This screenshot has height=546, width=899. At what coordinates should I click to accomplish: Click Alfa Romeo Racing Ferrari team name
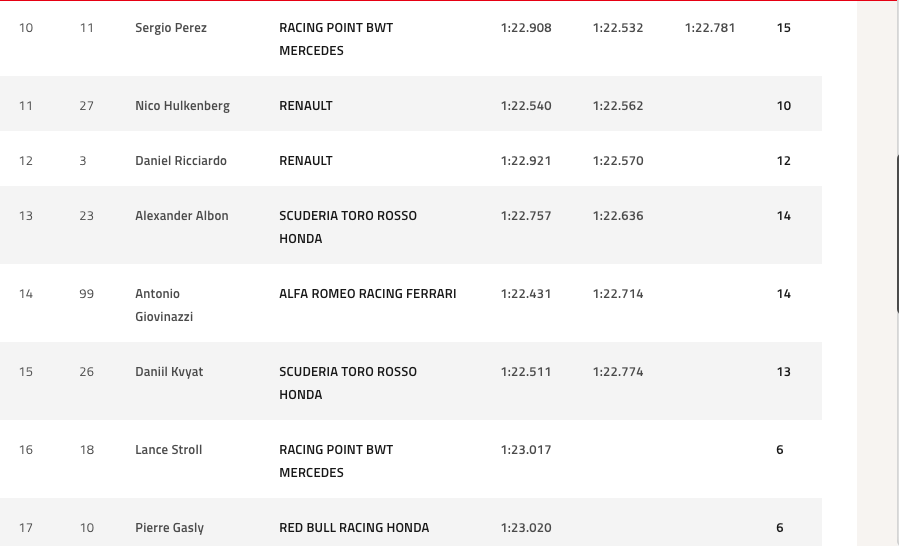[368, 294]
